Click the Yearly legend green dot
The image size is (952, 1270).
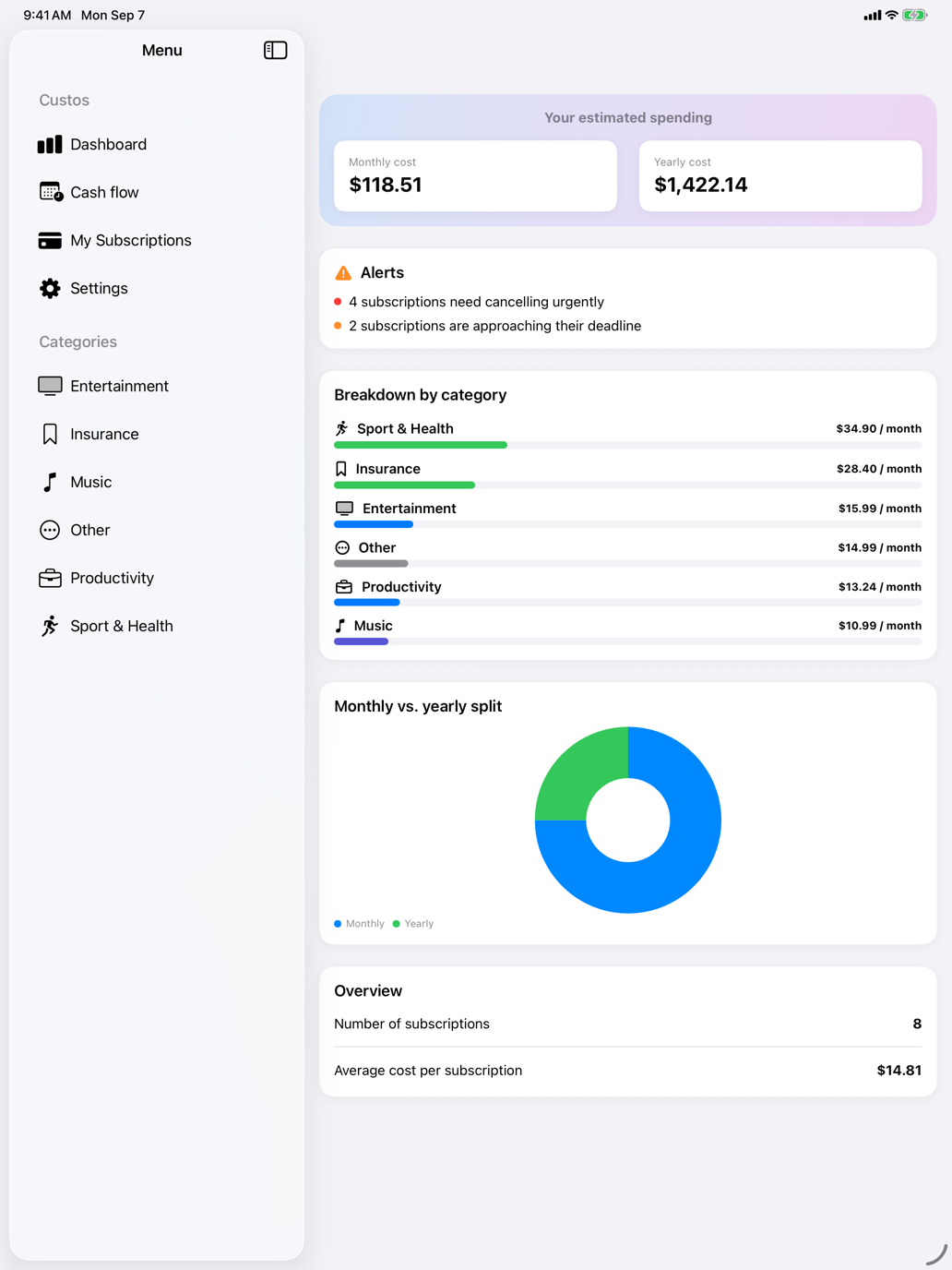(397, 924)
